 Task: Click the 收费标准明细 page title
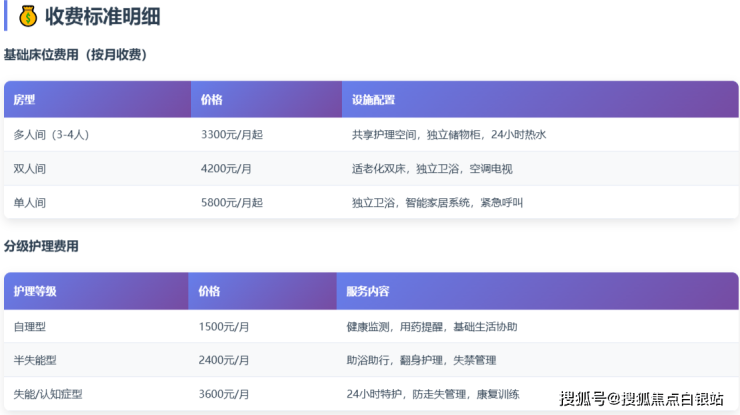tap(102, 16)
